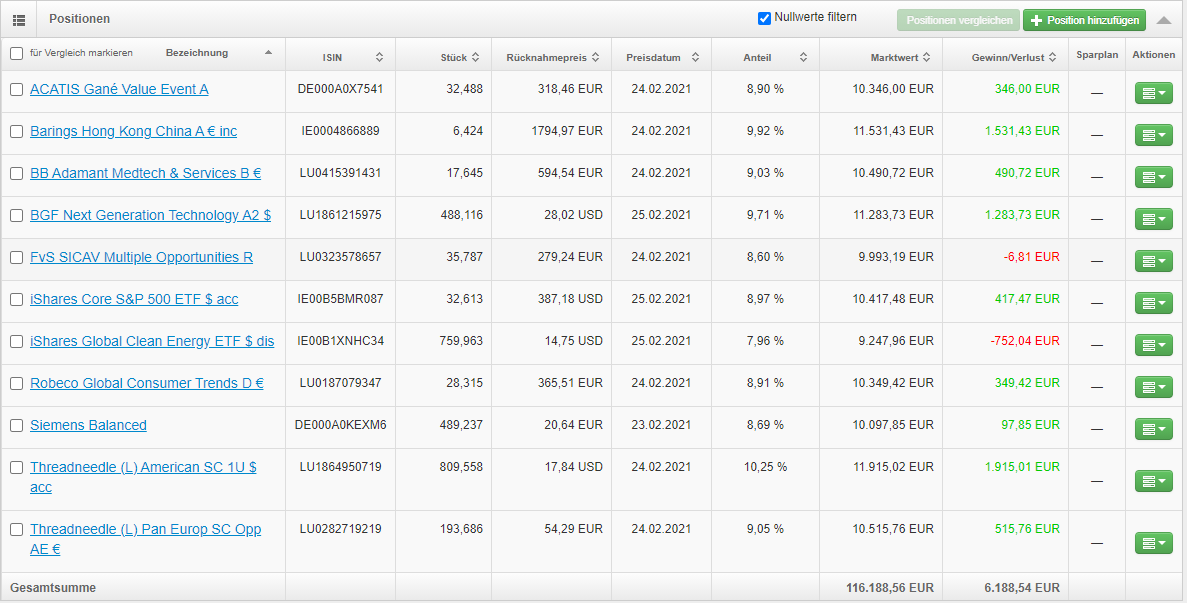Sort by Rücknahmepreis column arrows

click(596, 58)
